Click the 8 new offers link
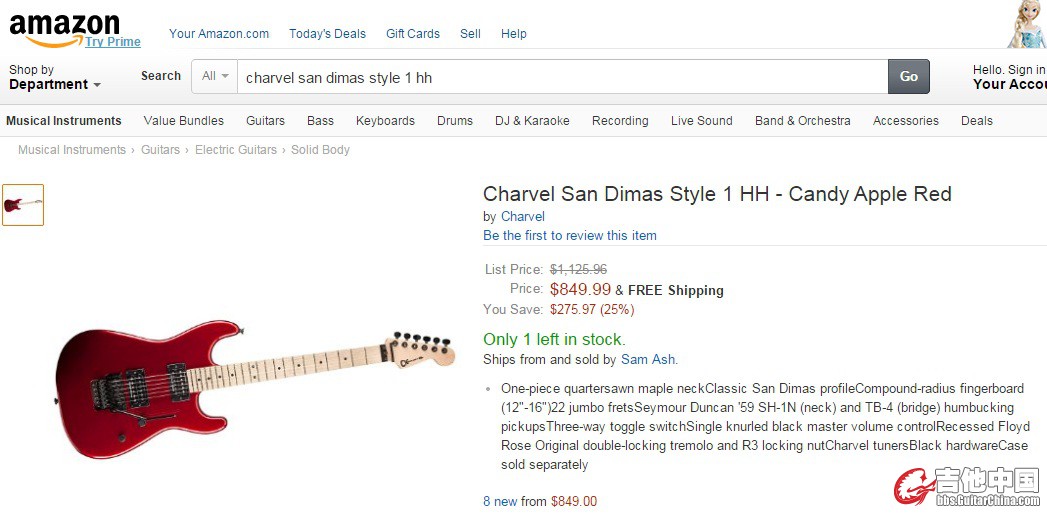 click(500, 501)
